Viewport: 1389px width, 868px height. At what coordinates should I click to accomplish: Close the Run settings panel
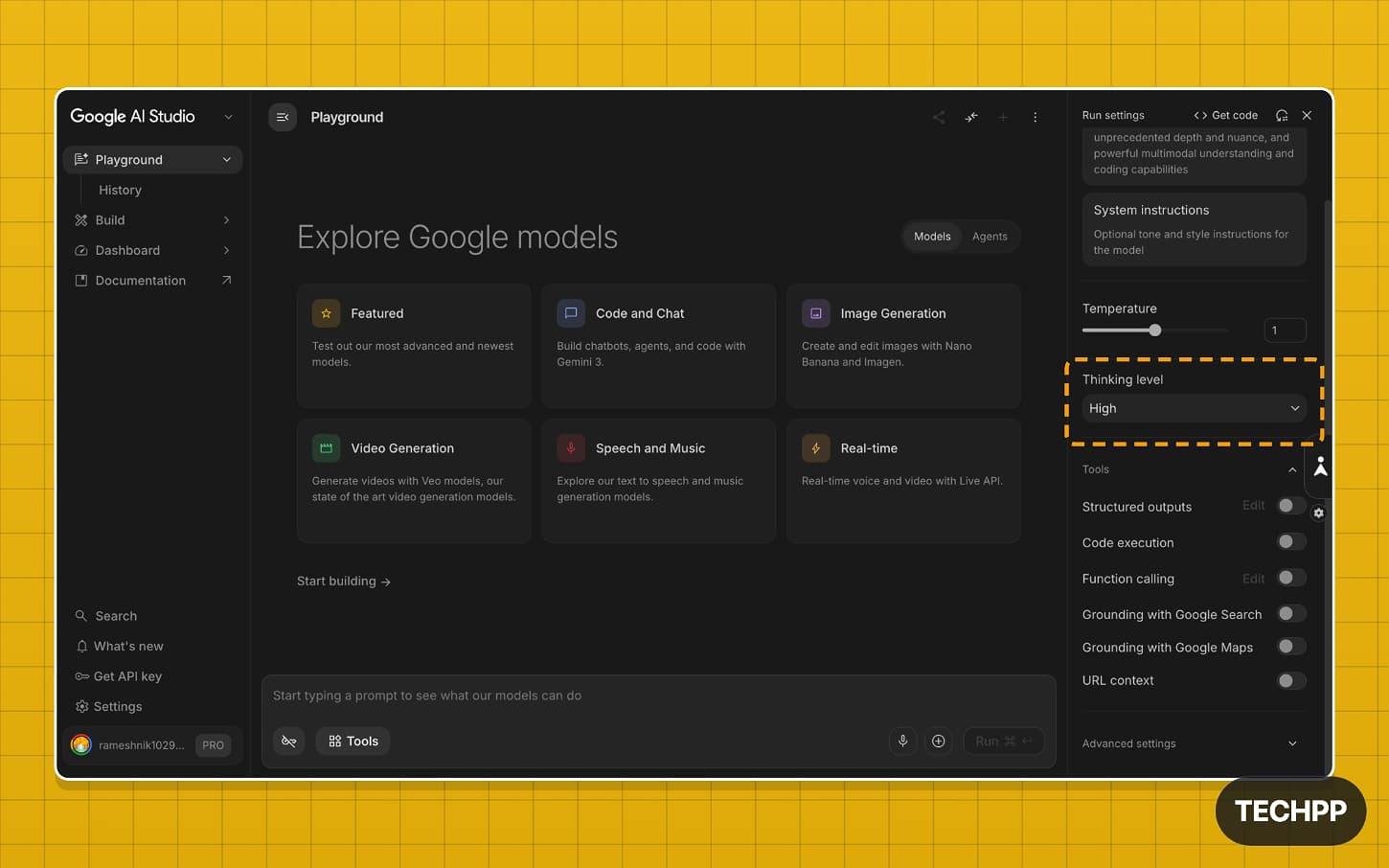pos(1307,115)
